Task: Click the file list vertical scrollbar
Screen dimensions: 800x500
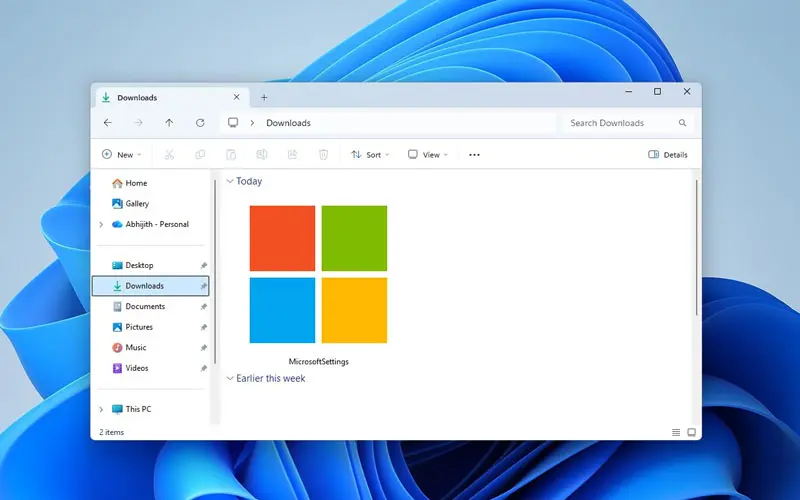Action: [696, 247]
